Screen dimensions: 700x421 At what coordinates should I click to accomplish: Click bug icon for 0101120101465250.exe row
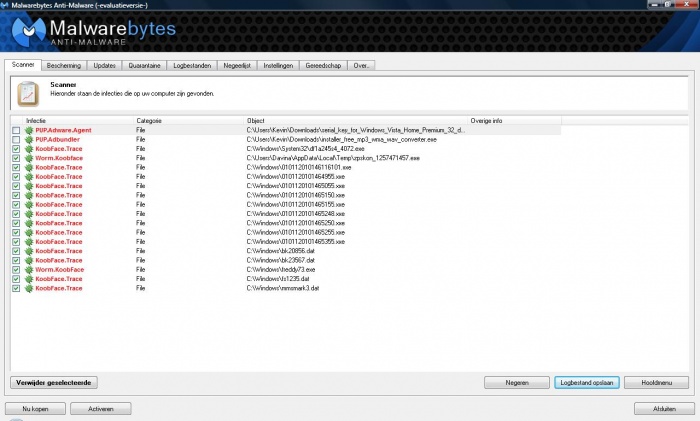click(29, 223)
